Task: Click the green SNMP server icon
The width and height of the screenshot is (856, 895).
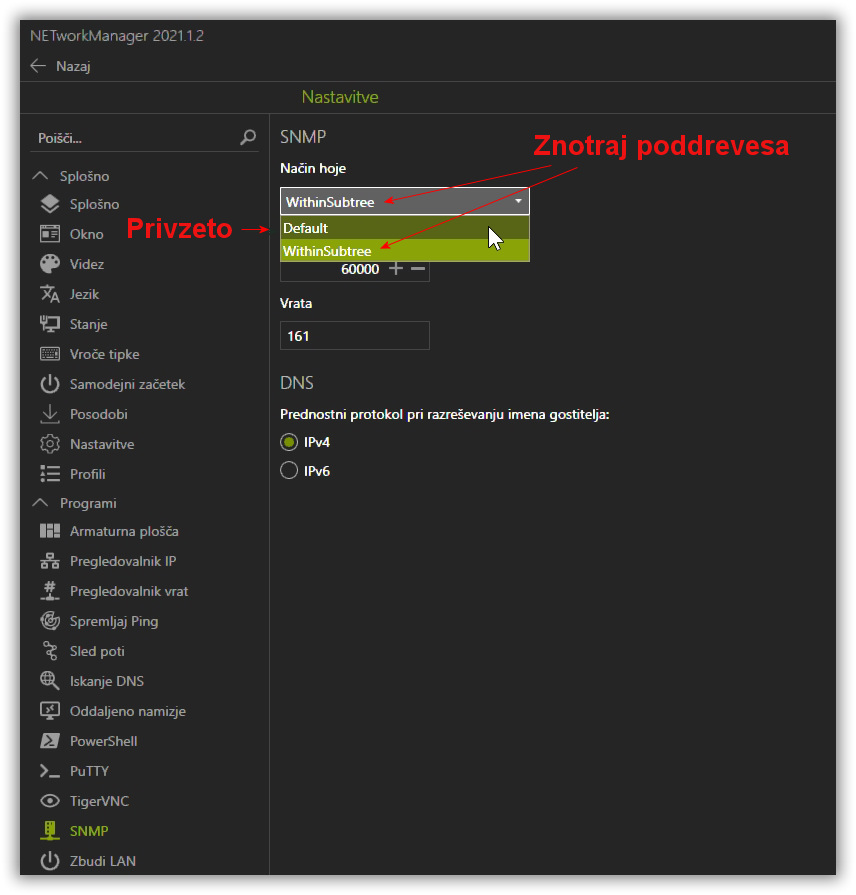Action: point(50,831)
